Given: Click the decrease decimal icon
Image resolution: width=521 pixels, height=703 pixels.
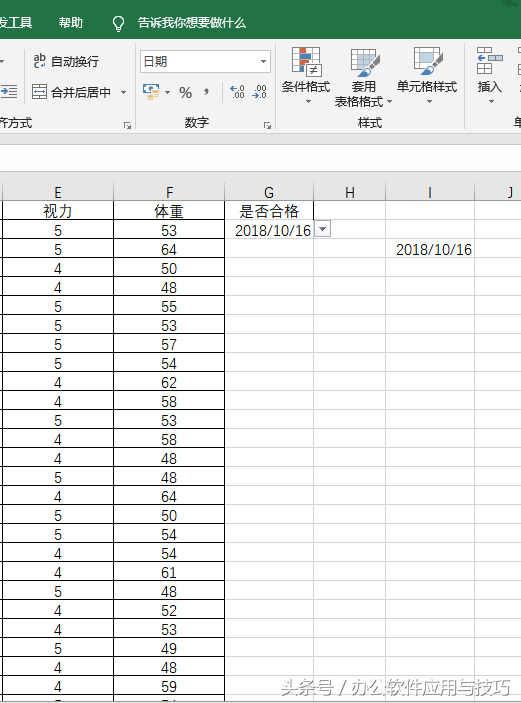Looking at the screenshot, I should click(260, 92).
